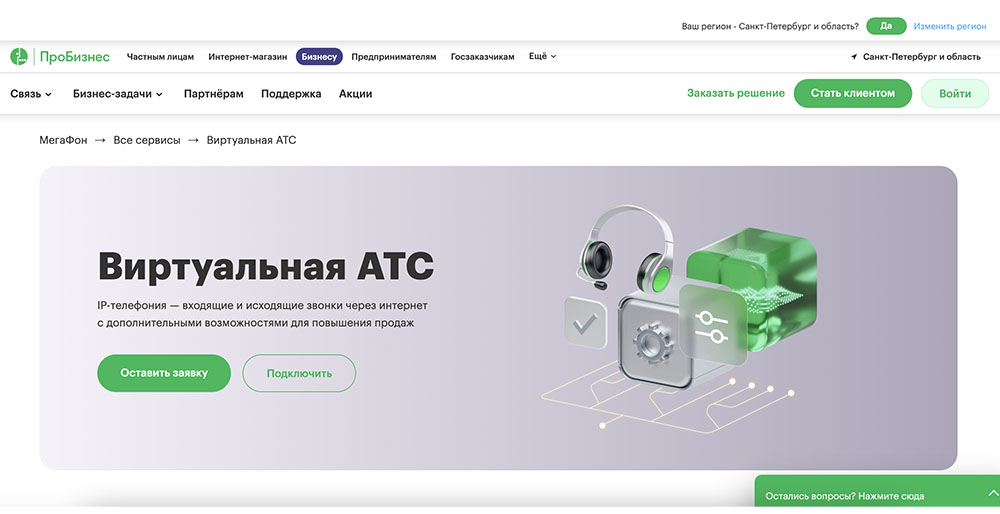Click the Подключить button
This screenshot has width=1000, height=514.
299,373
